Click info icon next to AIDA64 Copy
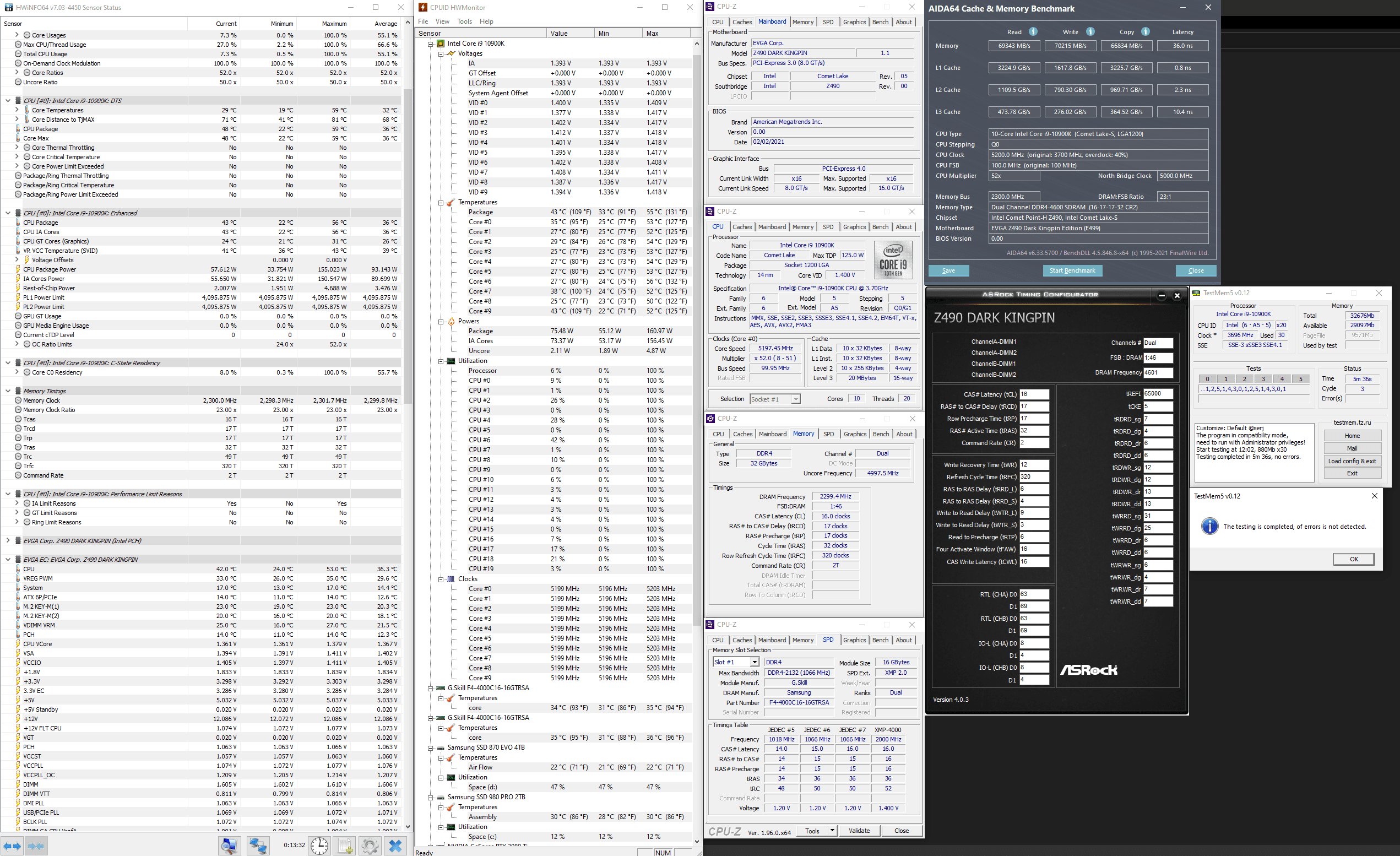Screen dimensions: 1400x856 (1146, 32)
